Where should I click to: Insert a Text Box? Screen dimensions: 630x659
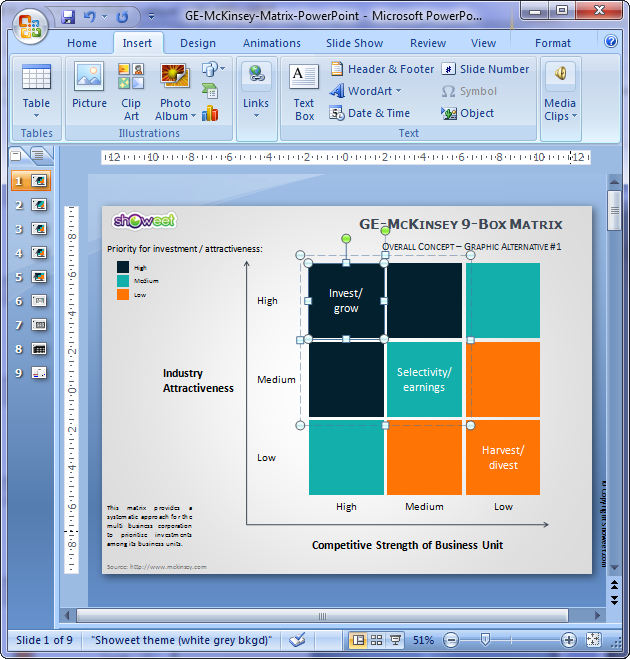click(x=304, y=92)
